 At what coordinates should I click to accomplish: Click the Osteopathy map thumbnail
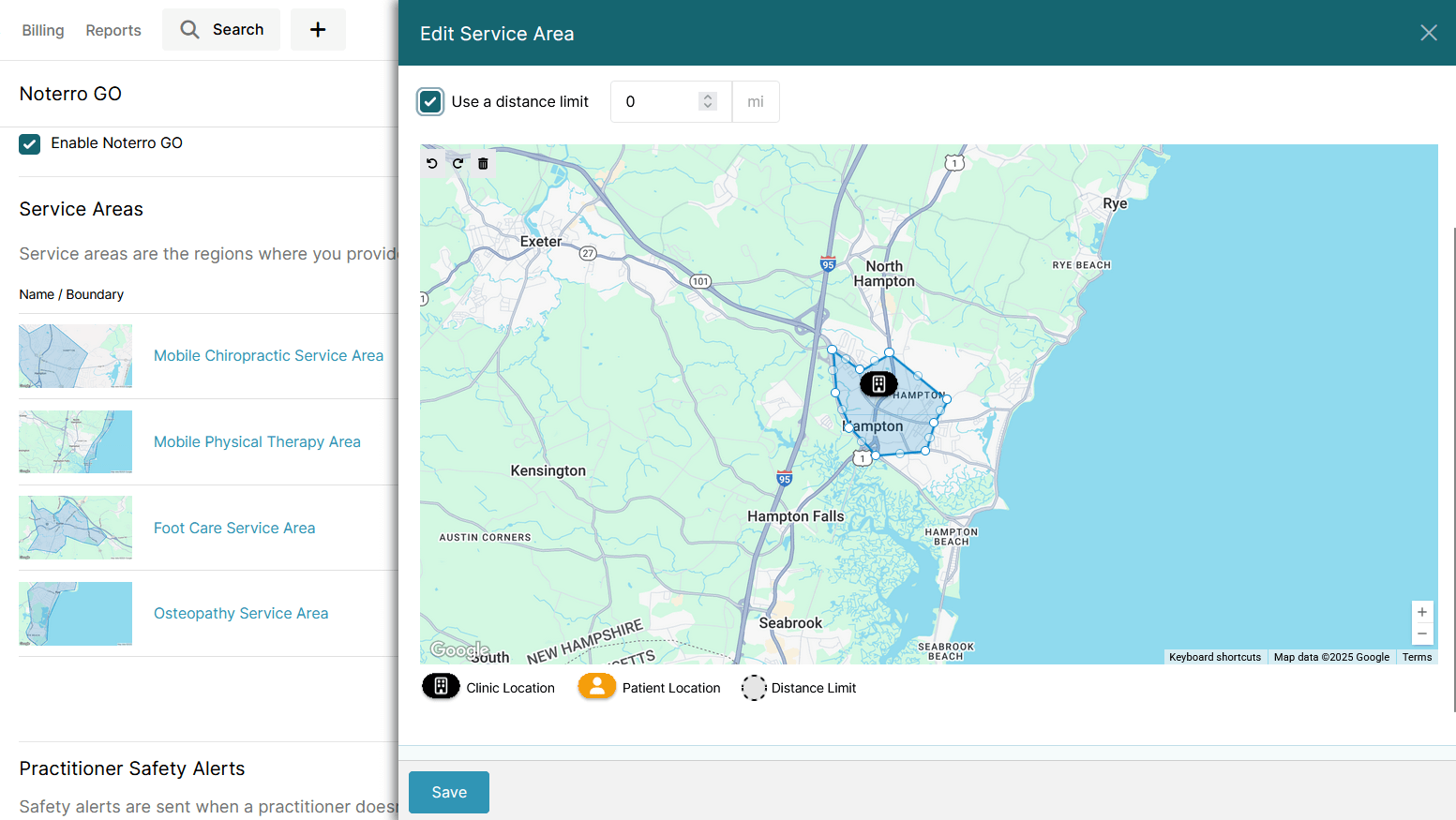pyautogui.click(x=75, y=614)
